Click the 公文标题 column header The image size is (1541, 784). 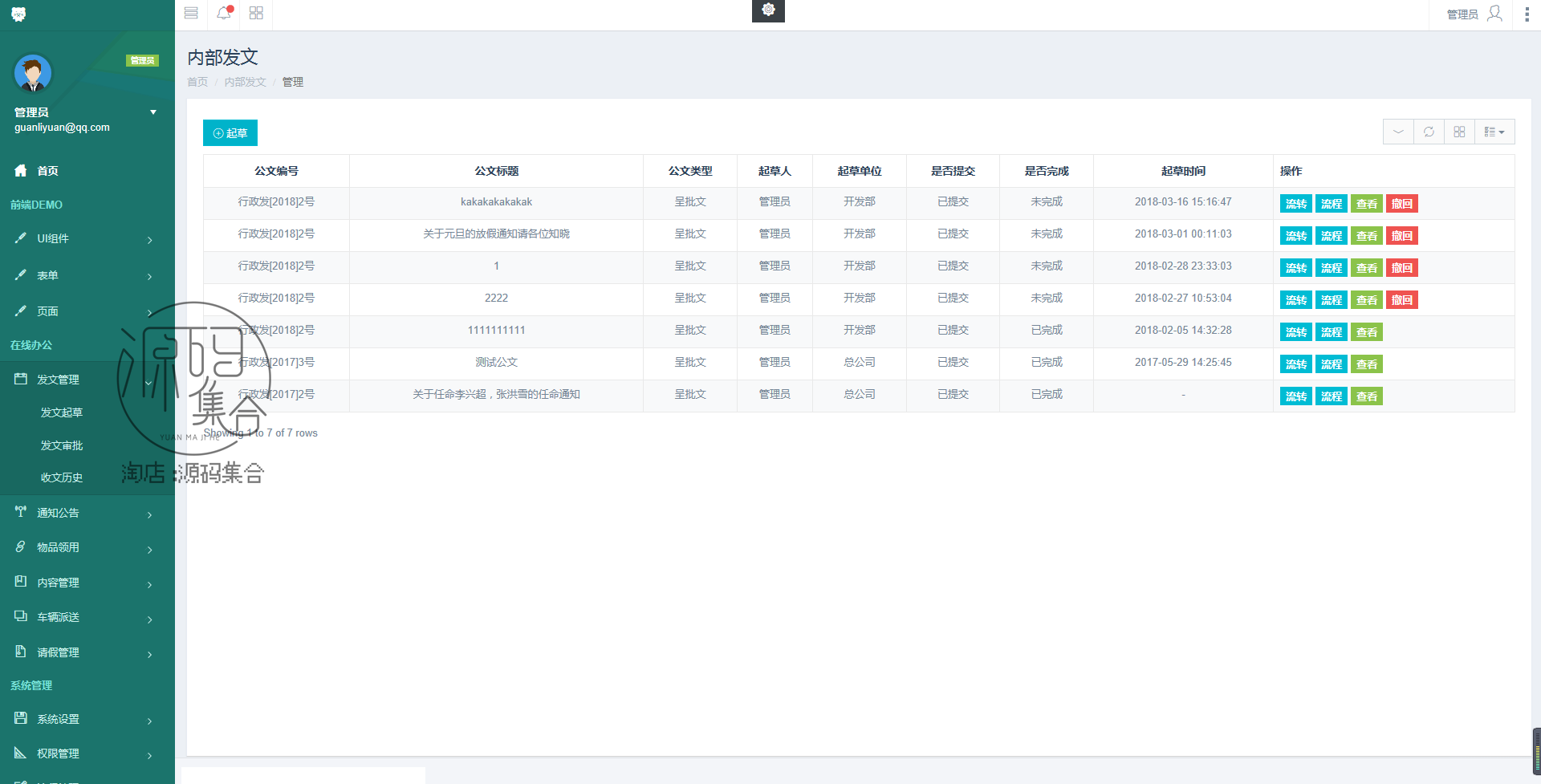496,171
